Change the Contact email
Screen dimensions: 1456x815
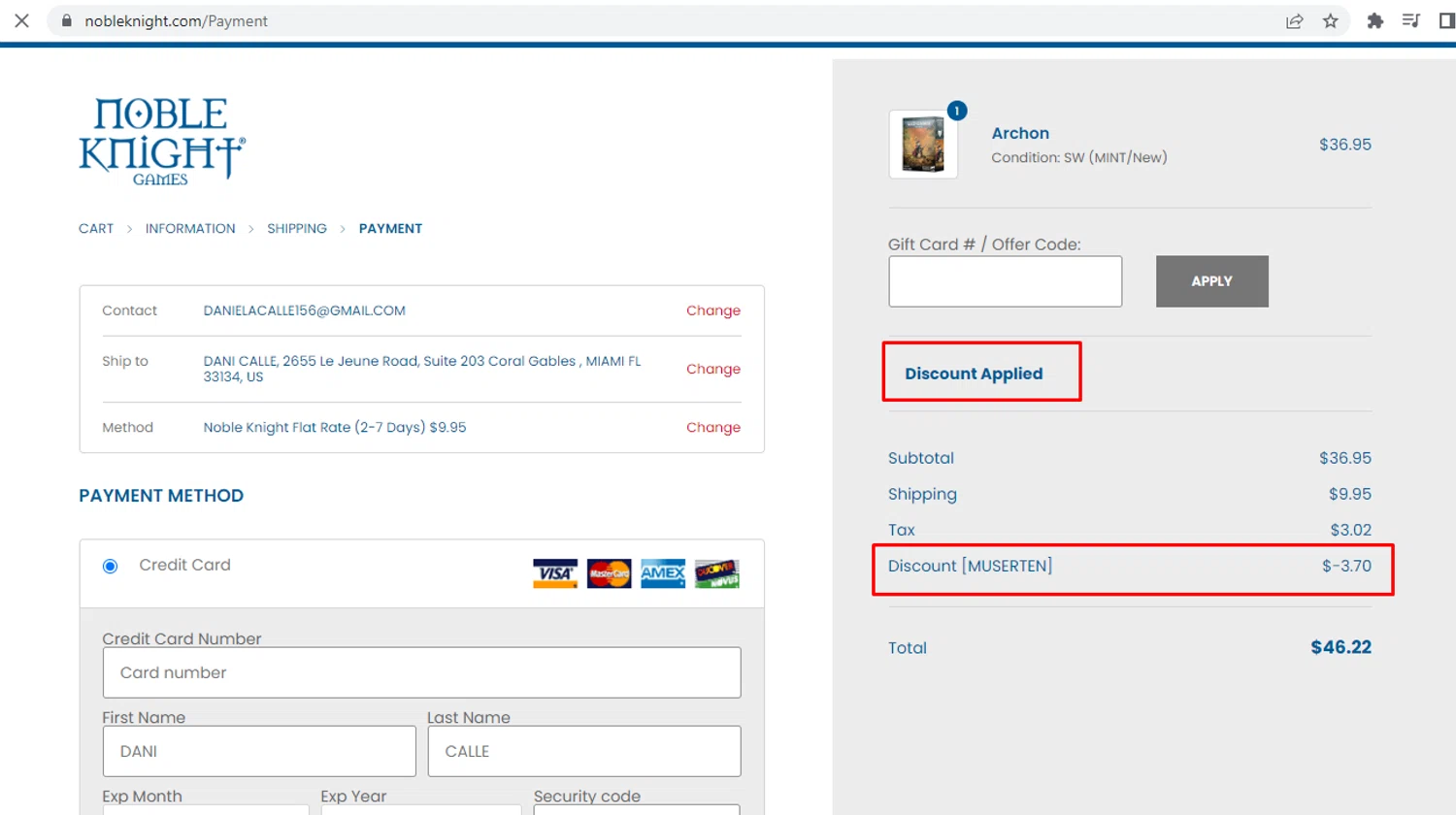(713, 310)
